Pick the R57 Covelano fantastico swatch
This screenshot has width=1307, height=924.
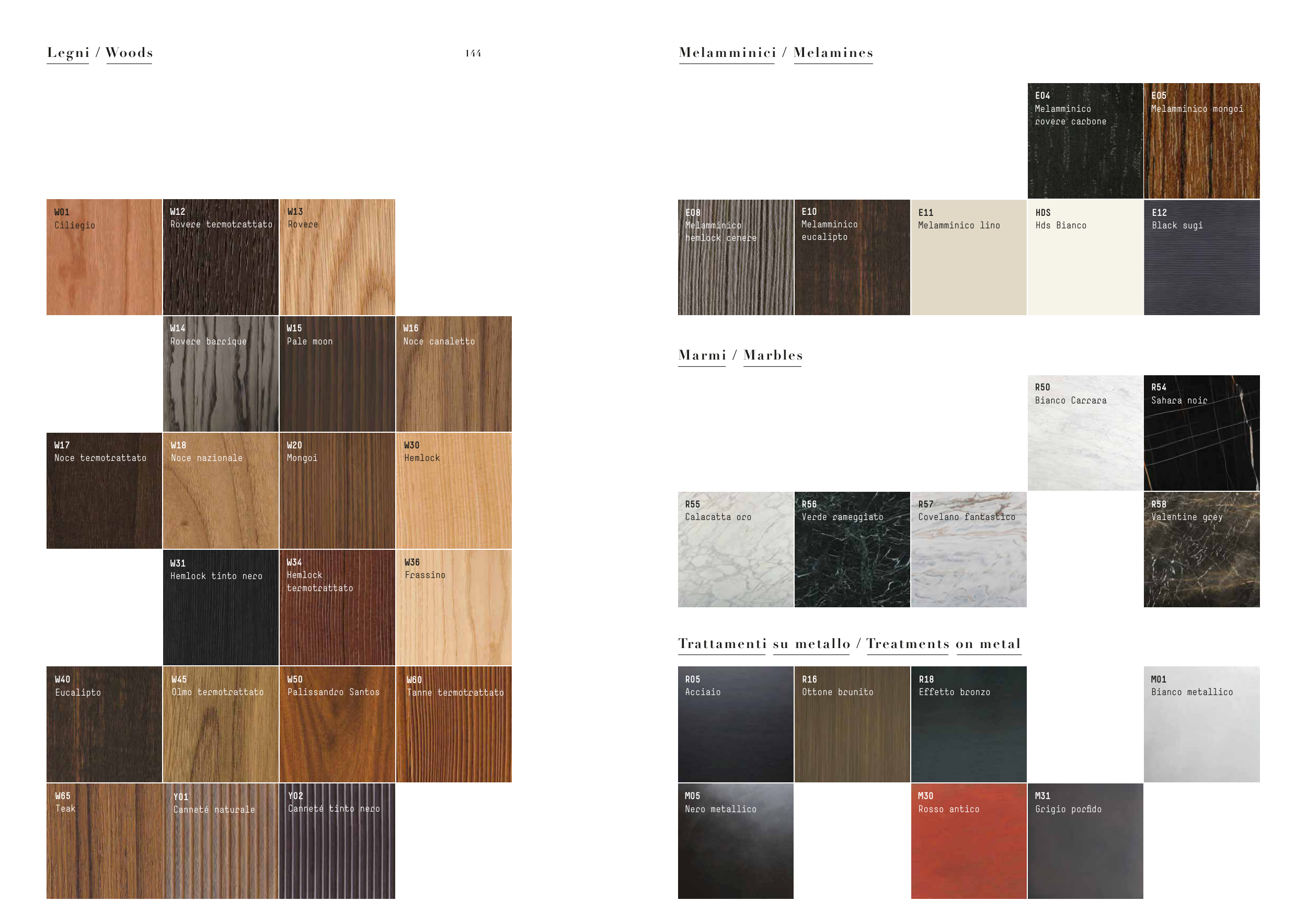tap(968, 550)
